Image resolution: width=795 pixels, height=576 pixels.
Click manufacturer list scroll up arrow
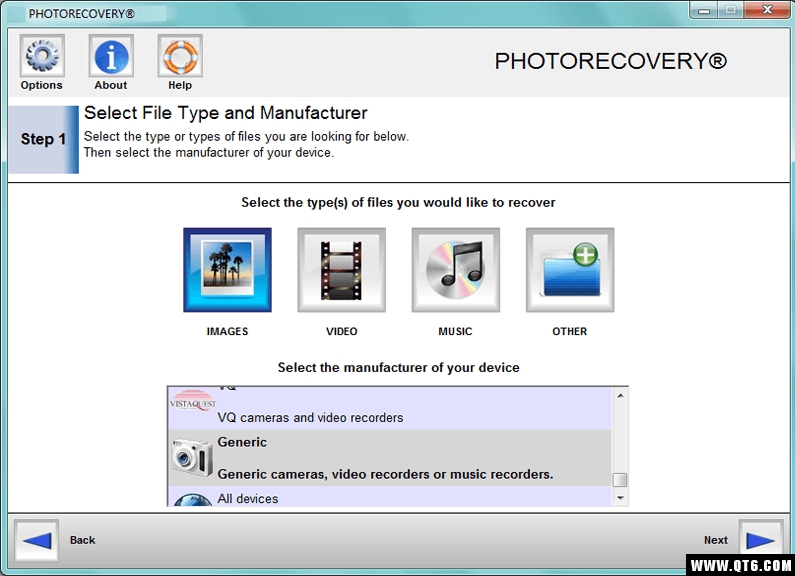620,395
